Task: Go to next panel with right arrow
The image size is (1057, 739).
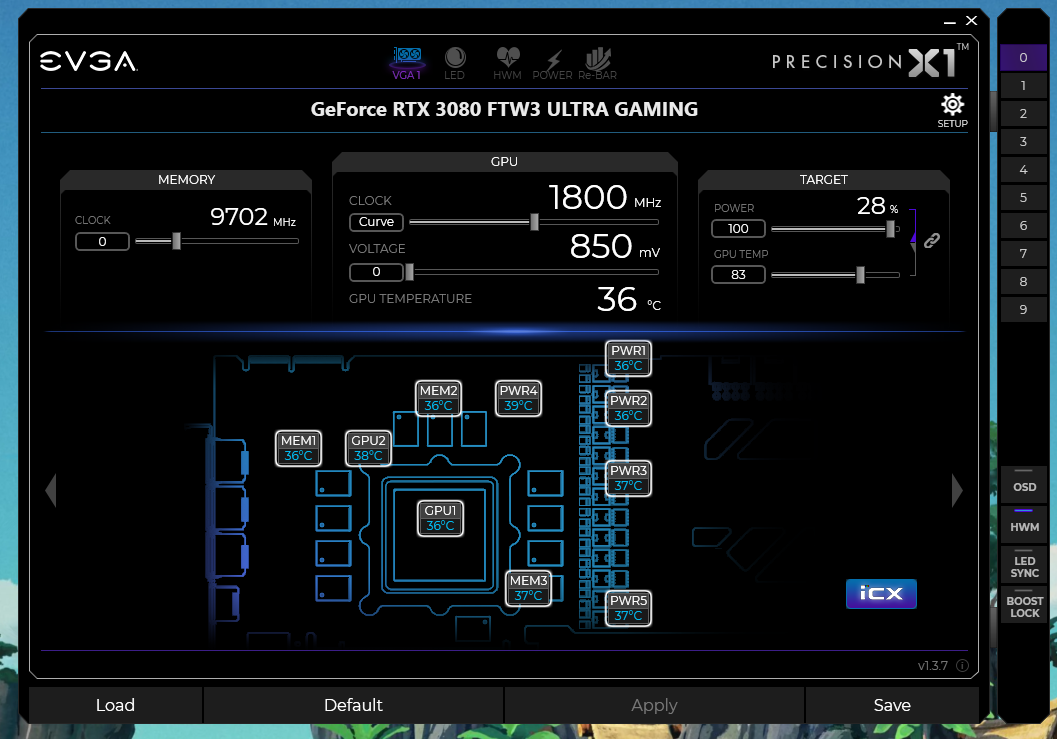Action: point(957,490)
